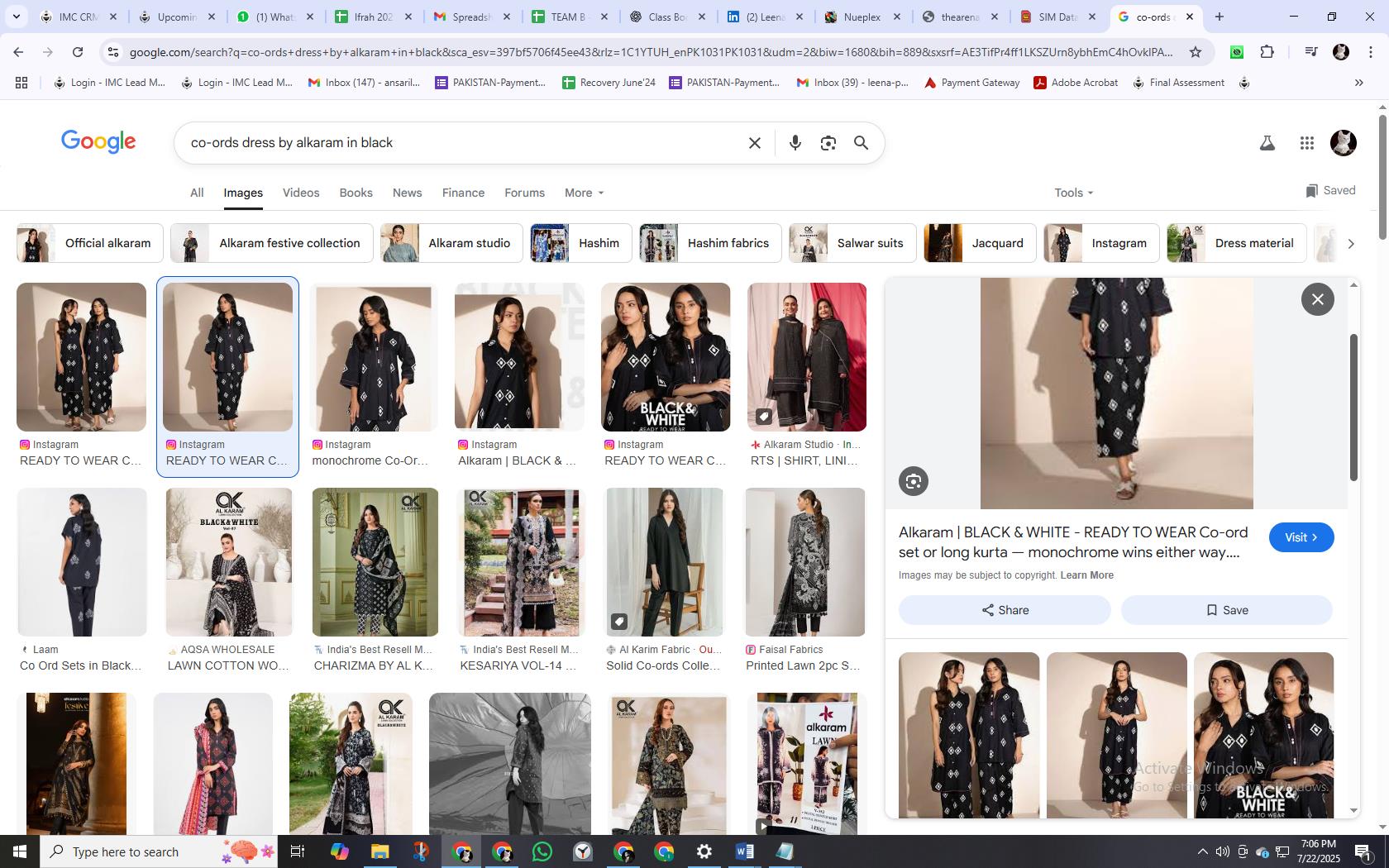This screenshot has height=868, width=1389.
Task: Save the previewed image
Action: tap(1227, 610)
